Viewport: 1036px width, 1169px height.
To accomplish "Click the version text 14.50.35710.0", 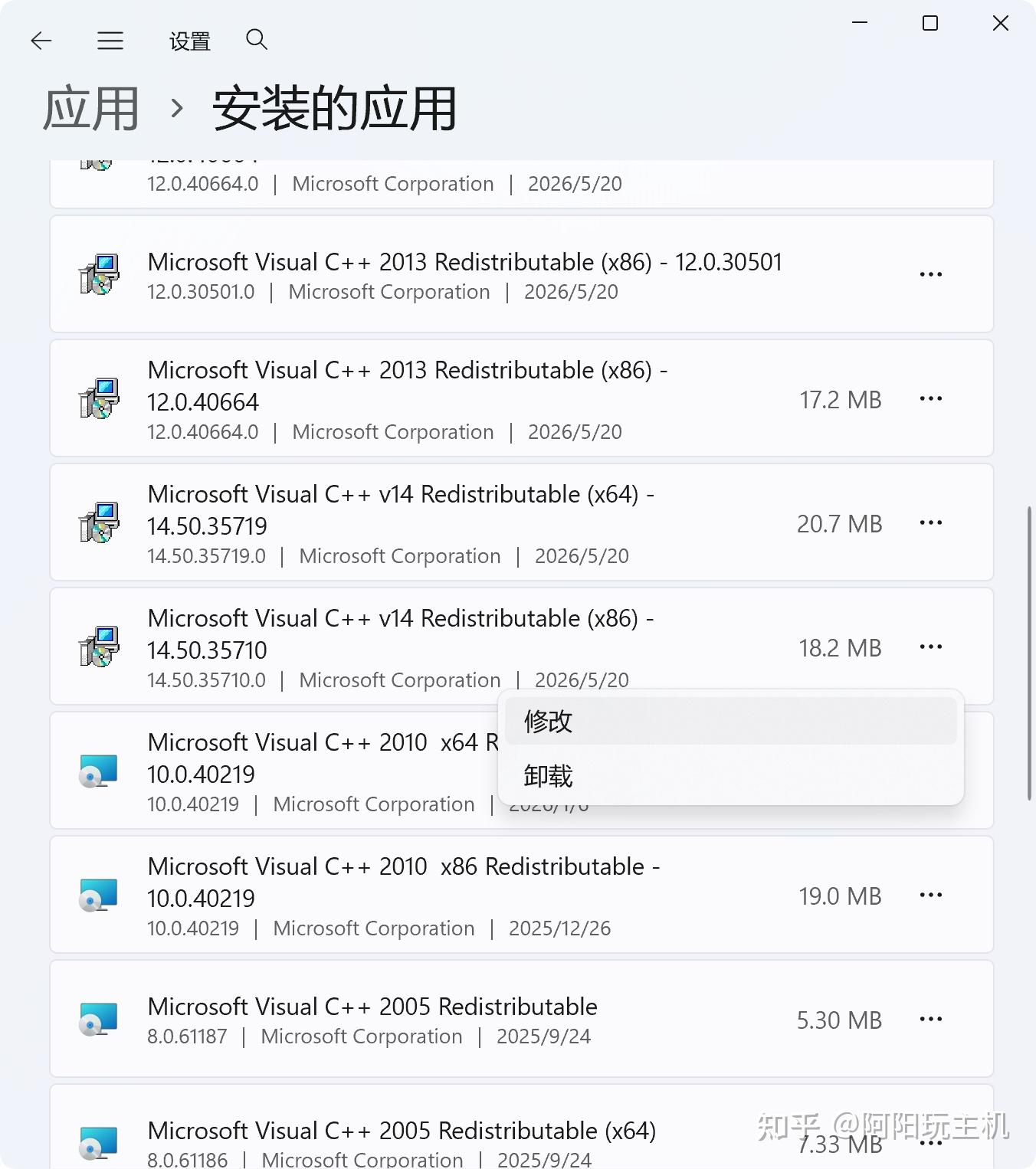I will click(207, 680).
